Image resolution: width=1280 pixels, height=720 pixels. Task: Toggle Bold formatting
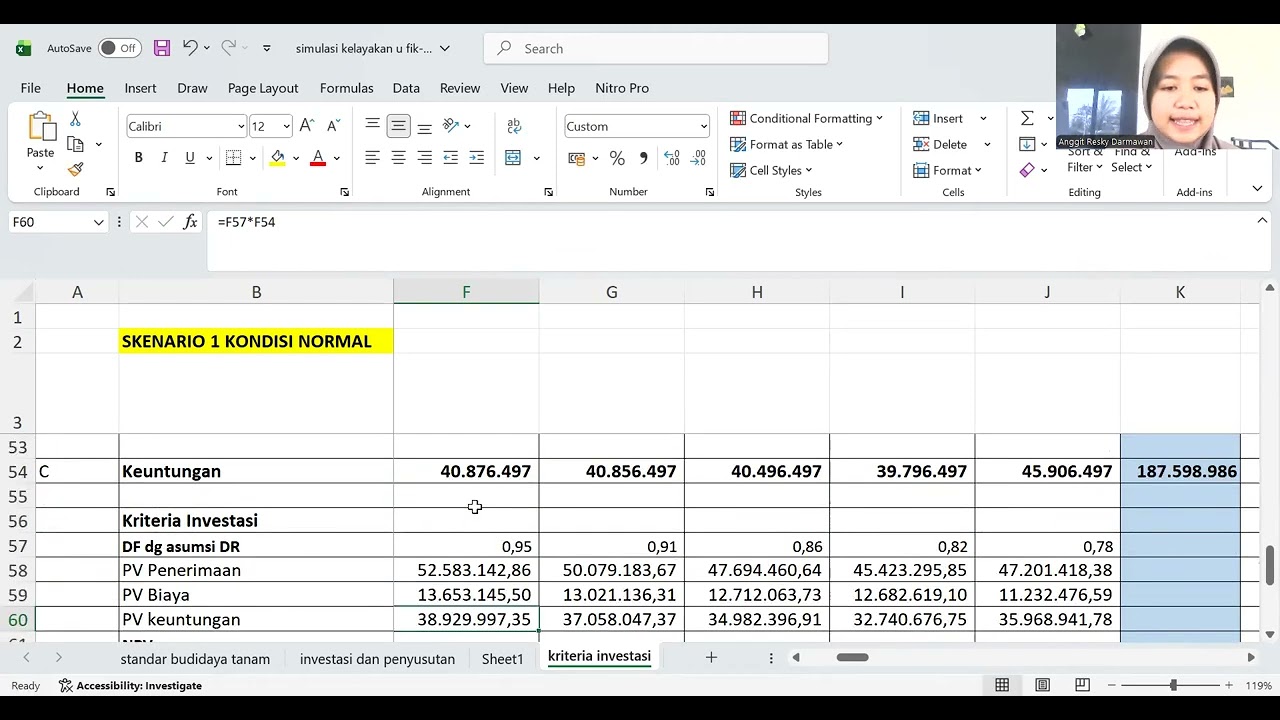coord(138,158)
